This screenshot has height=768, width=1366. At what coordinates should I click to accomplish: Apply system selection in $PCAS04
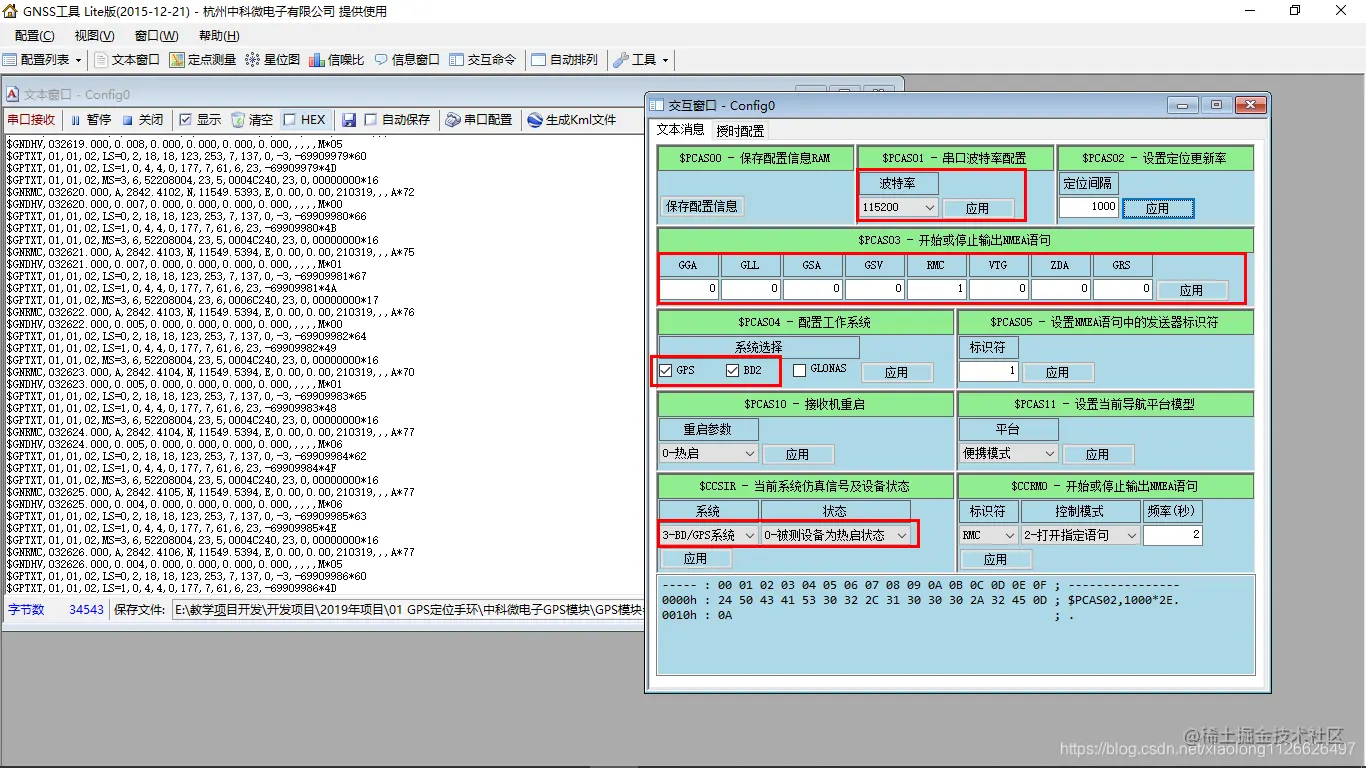coord(896,372)
